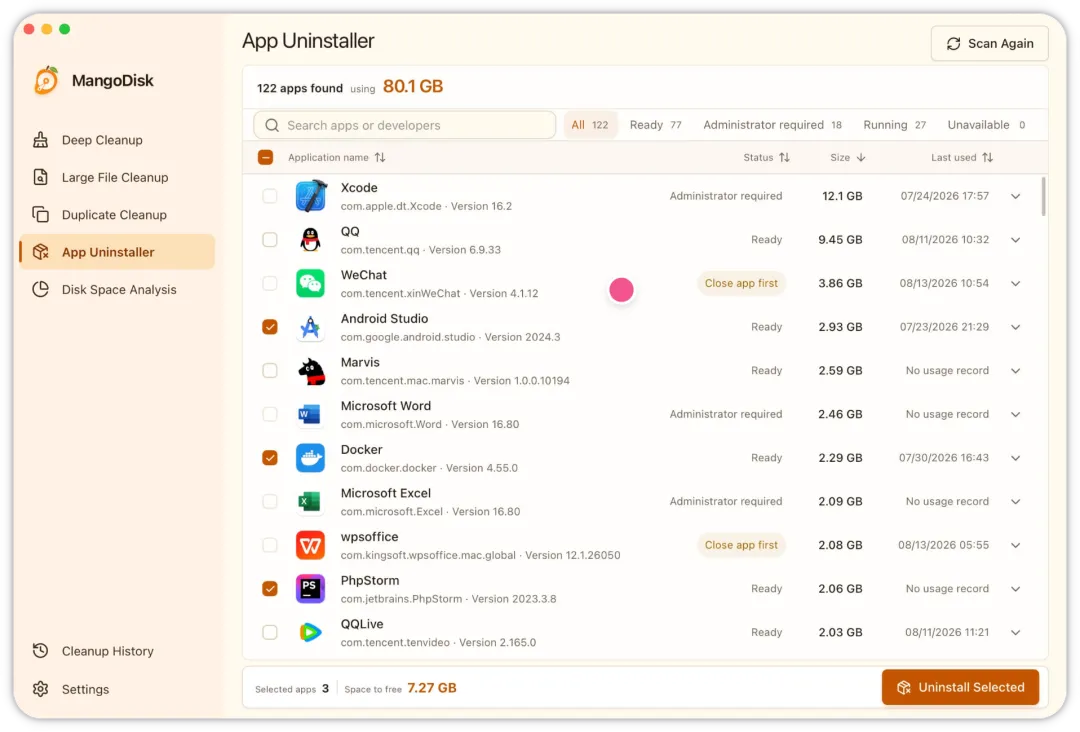Uncheck the PhpStorm checkbox
Screen dimensions: 1080x732
270,589
